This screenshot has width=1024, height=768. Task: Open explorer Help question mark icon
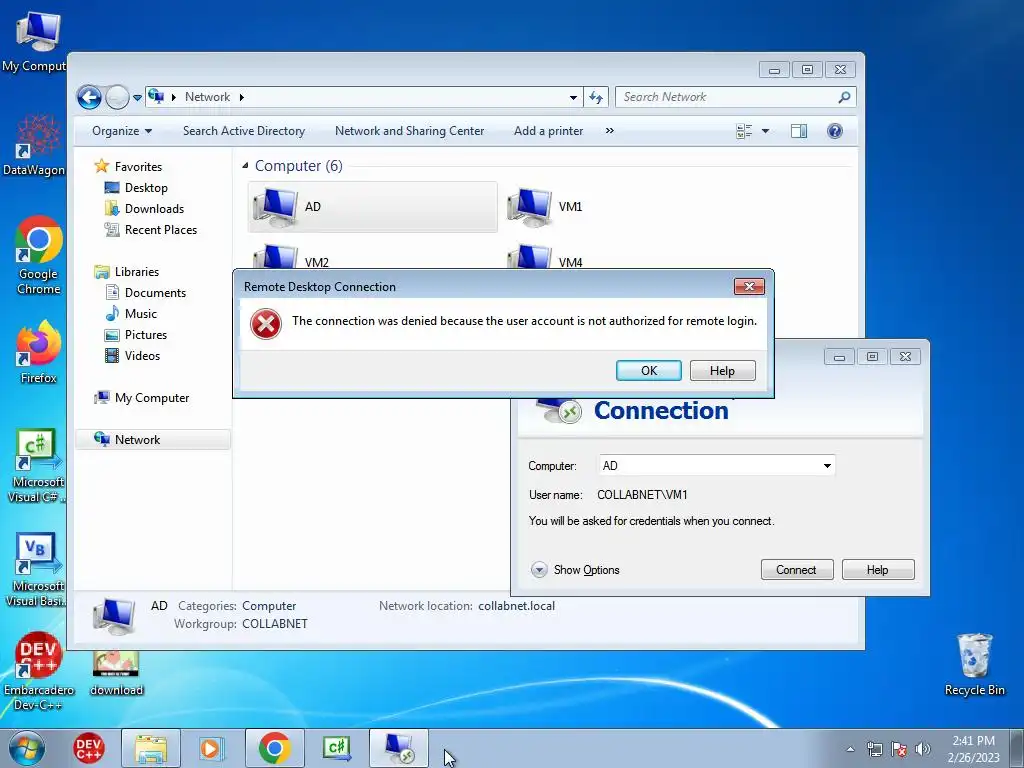[835, 131]
